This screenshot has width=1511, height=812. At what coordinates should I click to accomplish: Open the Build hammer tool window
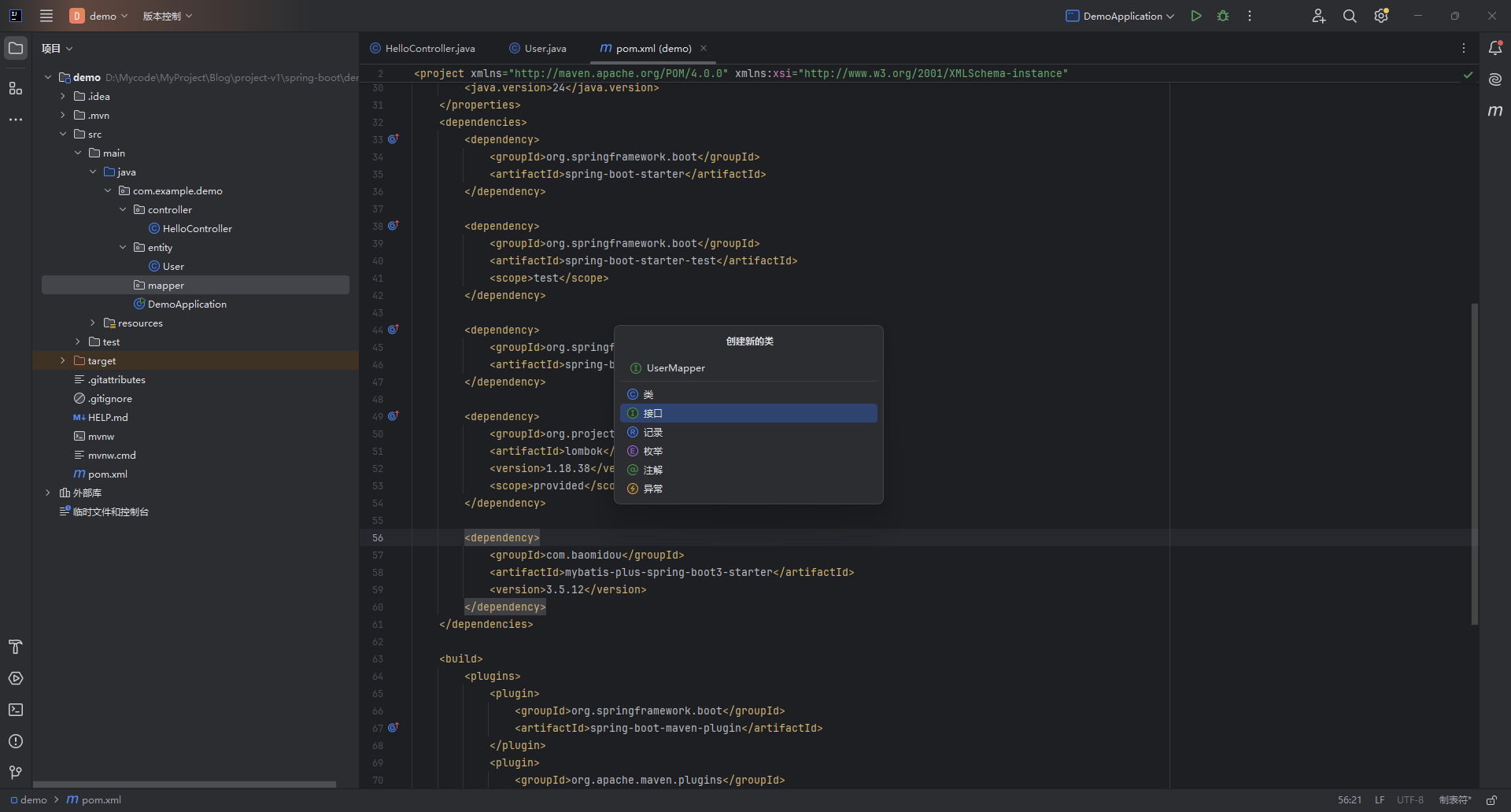tap(16, 647)
